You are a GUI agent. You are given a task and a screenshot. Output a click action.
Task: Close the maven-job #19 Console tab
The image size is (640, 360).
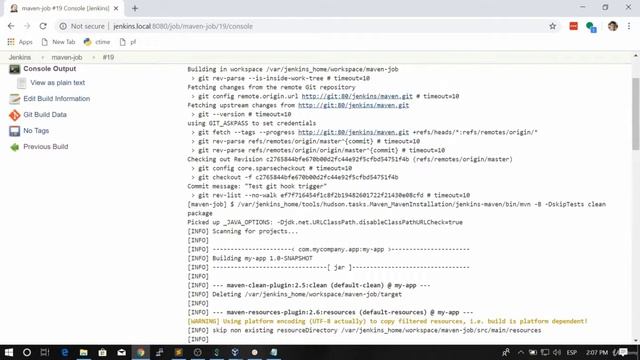(x=116, y=8)
